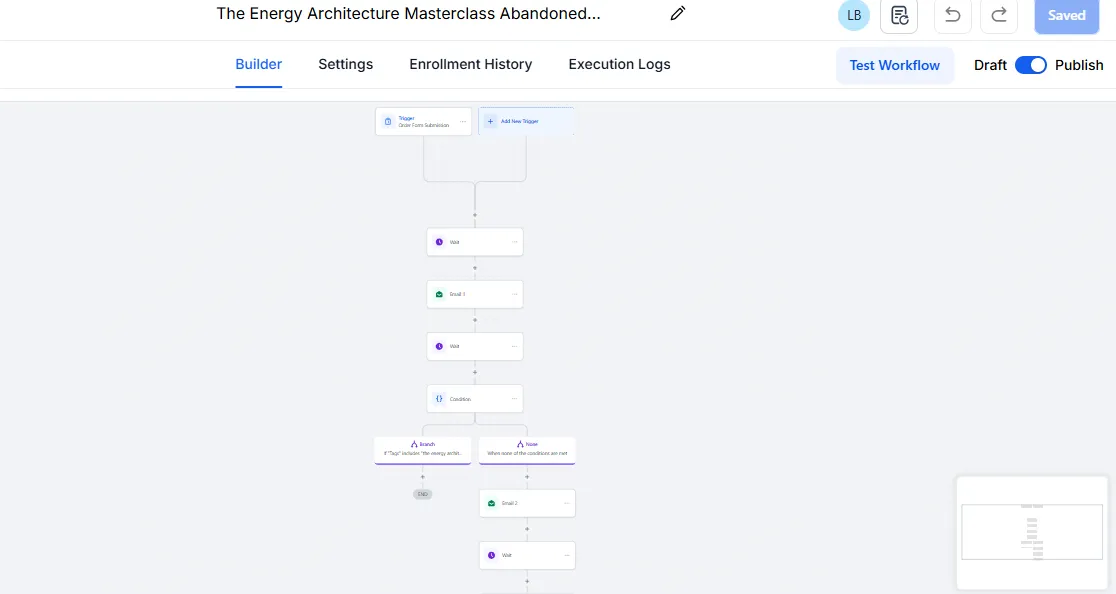Toggle the Draft/Publish switch
The image size is (1116, 594).
[1030, 65]
